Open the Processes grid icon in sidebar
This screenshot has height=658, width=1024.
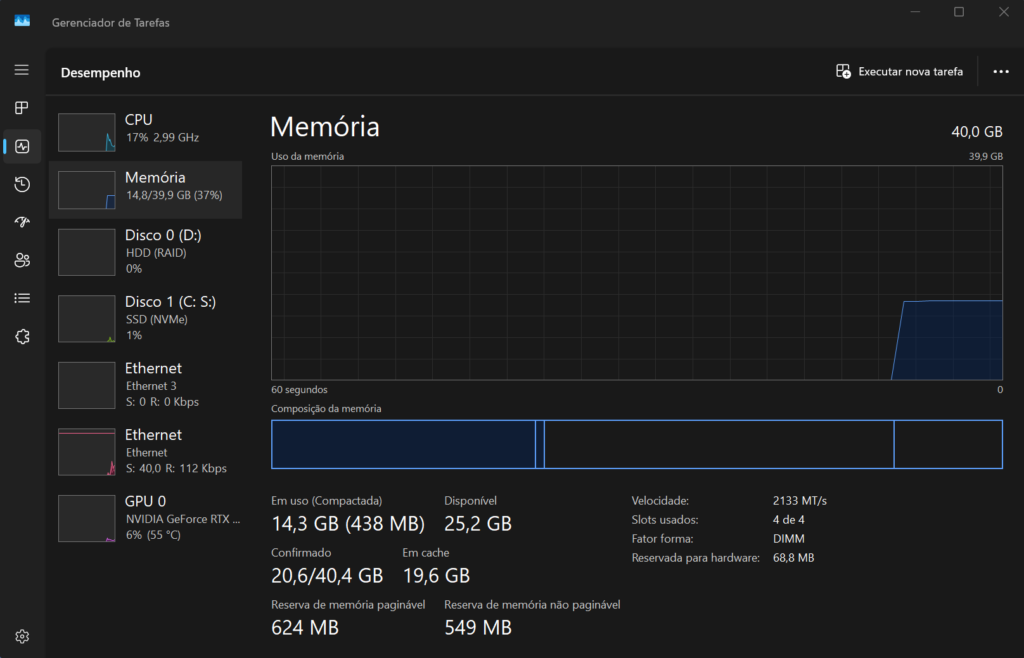pyautogui.click(x=21, y=107)
